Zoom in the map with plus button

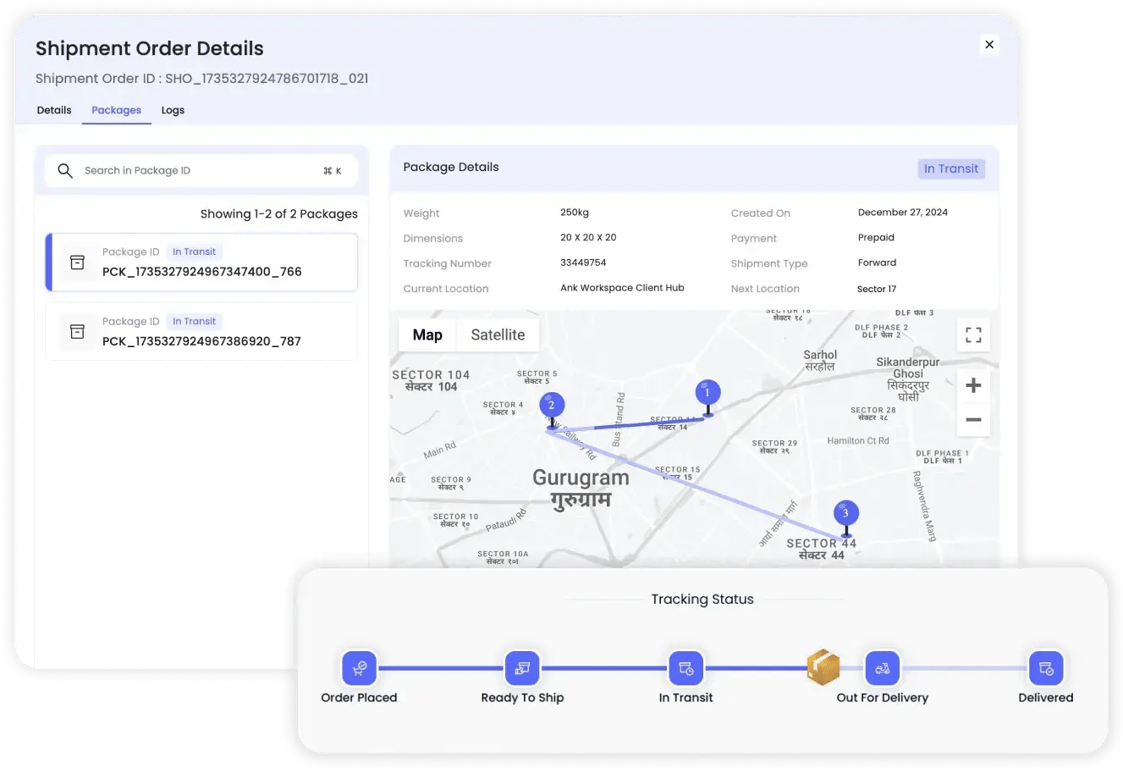click(x=973, y=385)
